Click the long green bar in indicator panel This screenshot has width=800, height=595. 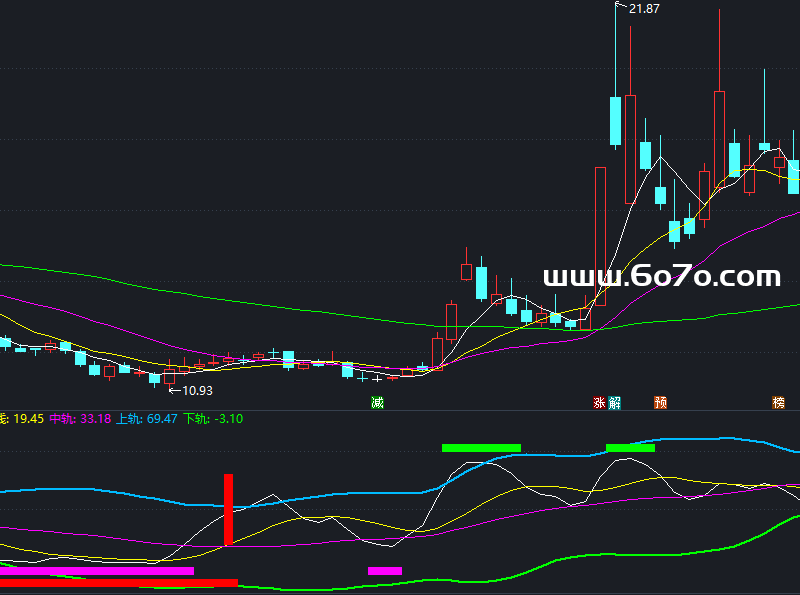[x=481, y=448]
